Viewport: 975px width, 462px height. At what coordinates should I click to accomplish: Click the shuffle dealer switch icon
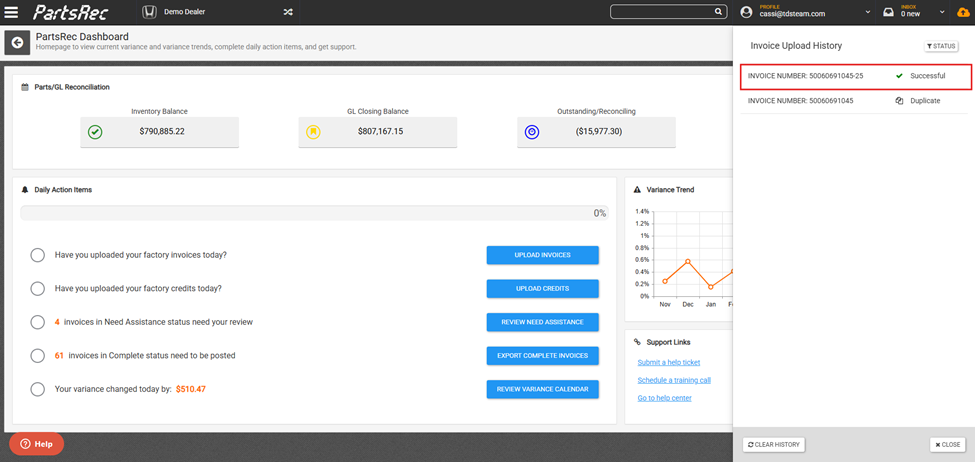click(x=288, y=12)
